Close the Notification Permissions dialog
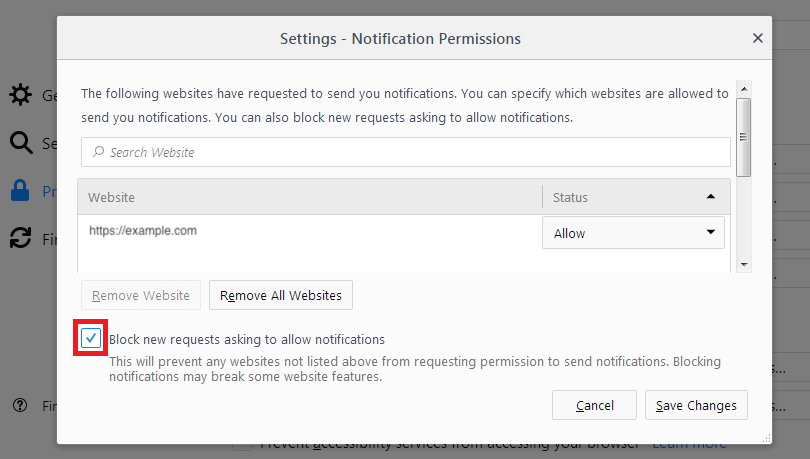810x459 pixels. [758, 38]
